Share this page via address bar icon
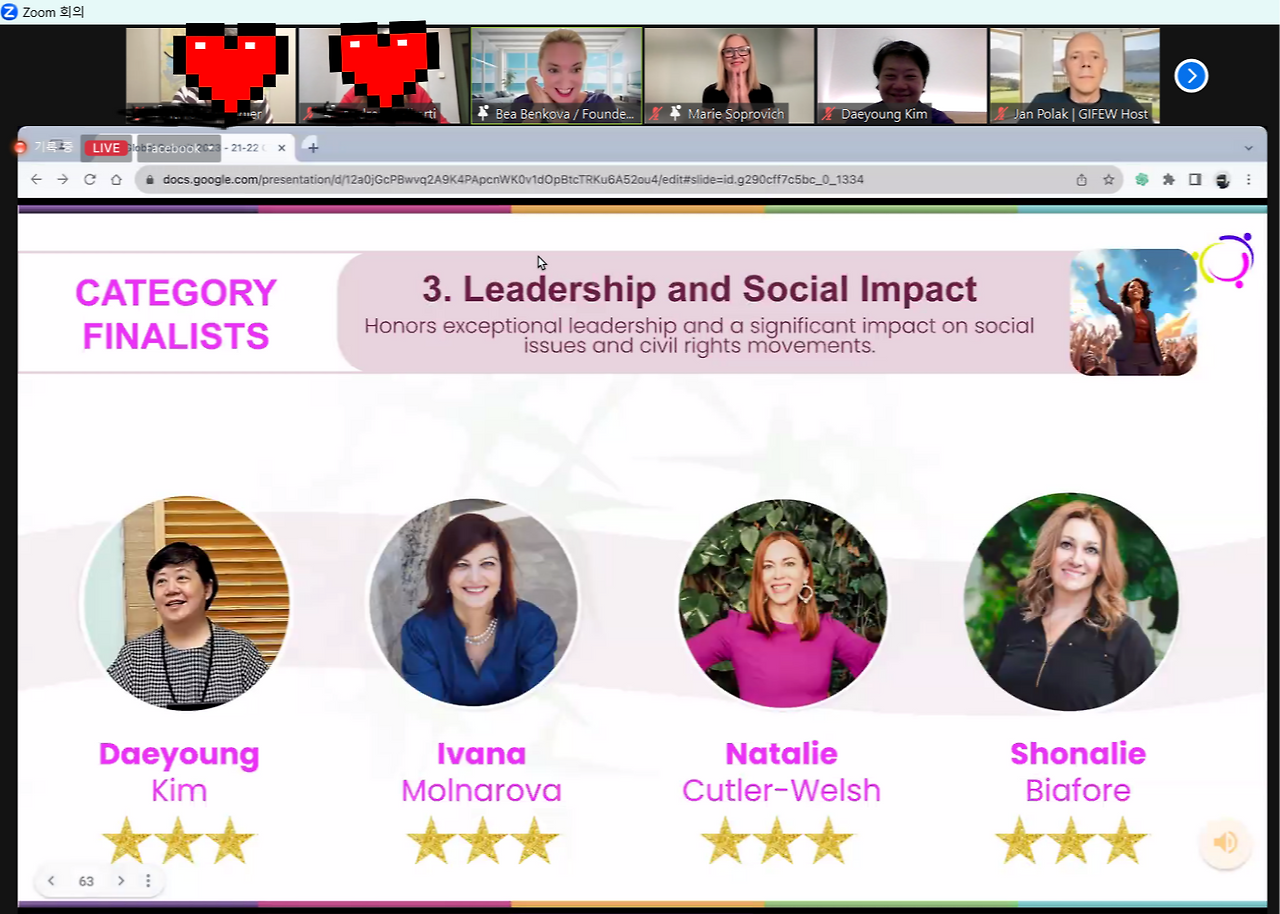The height and width of the screenshot is (914, 1280). point(1081,180)
